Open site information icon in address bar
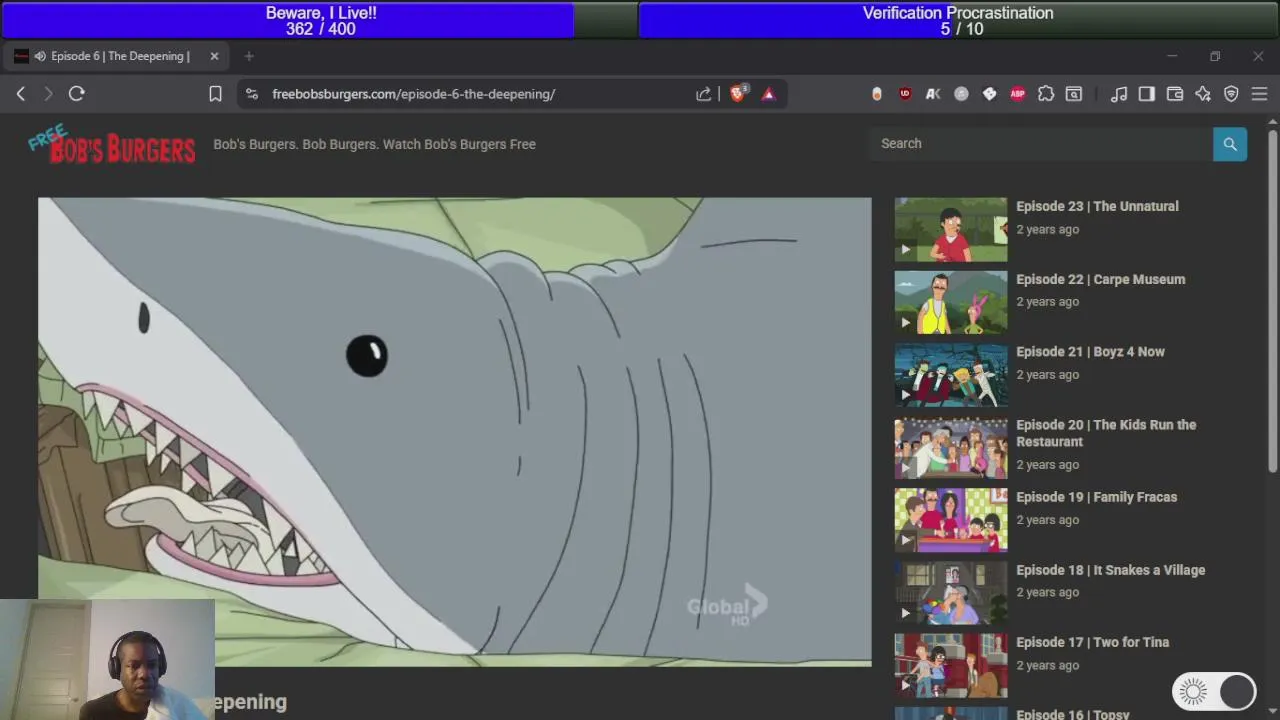The image size is (1280, 720). coord(252,94)
